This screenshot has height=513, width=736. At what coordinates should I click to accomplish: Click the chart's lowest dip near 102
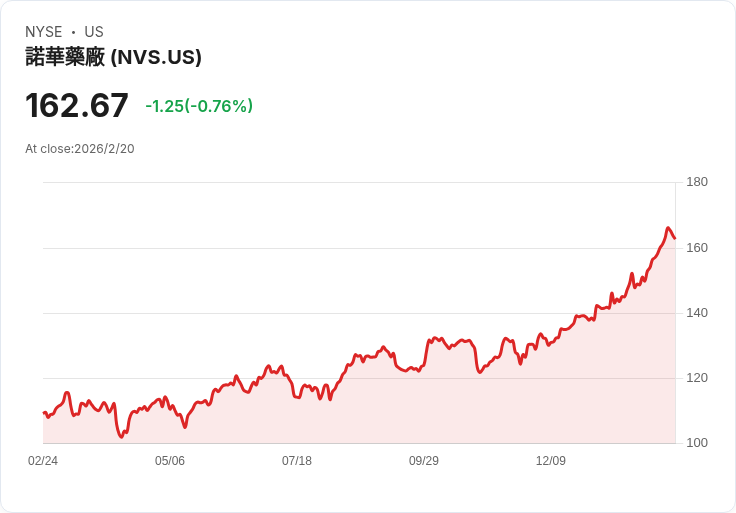click(x=122, y=437)
